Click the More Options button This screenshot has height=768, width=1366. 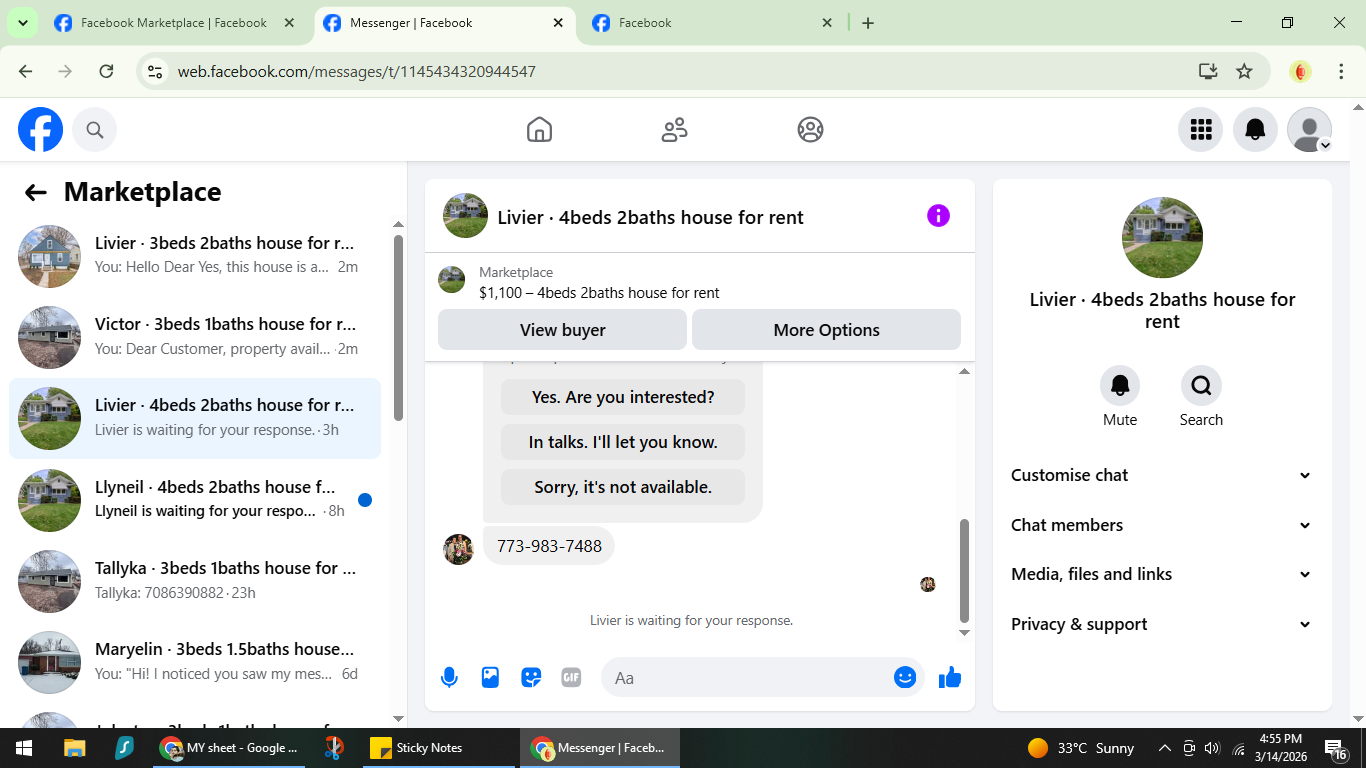pos(826,330)
